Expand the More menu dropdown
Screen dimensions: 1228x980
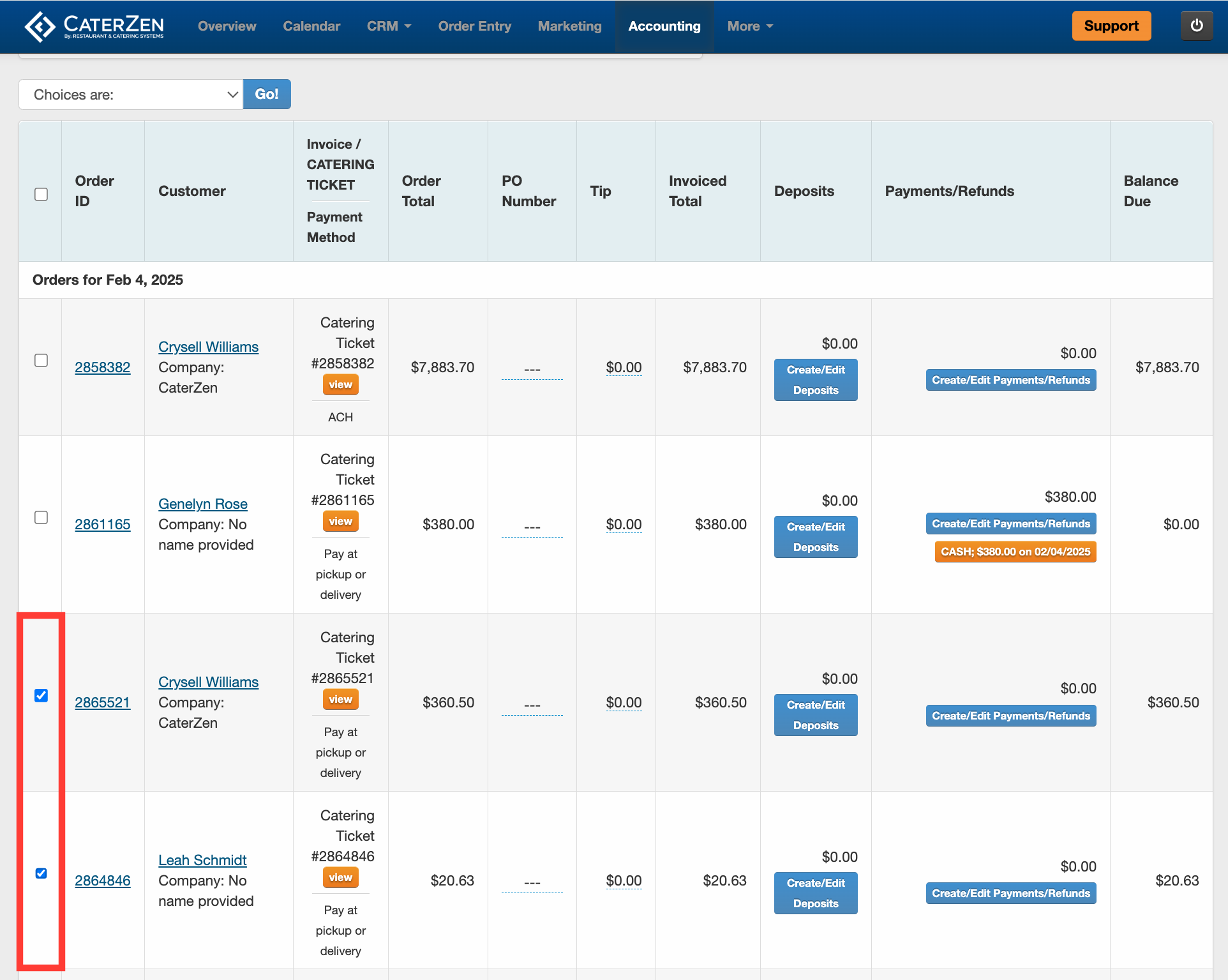[x=750, y=26]
